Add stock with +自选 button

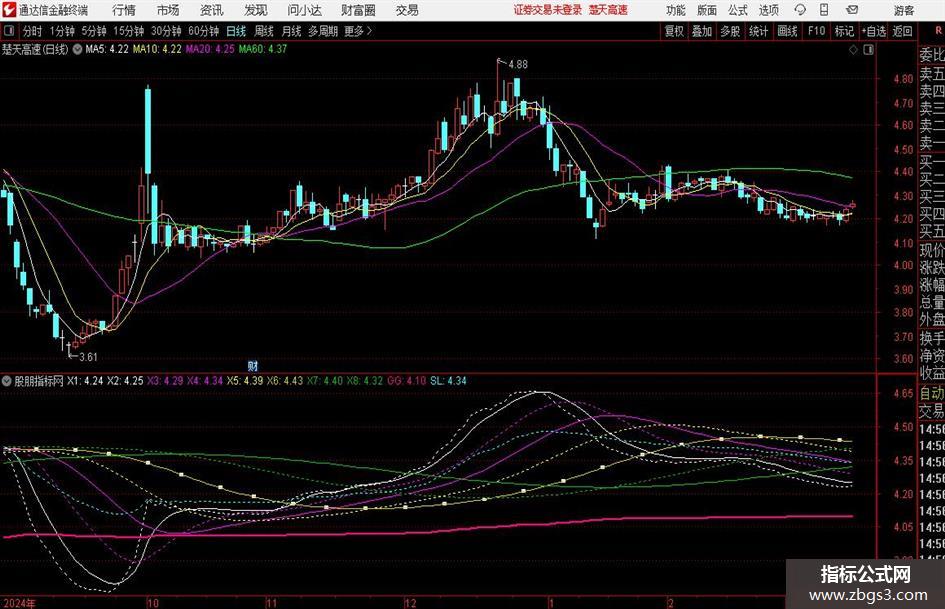874,31
